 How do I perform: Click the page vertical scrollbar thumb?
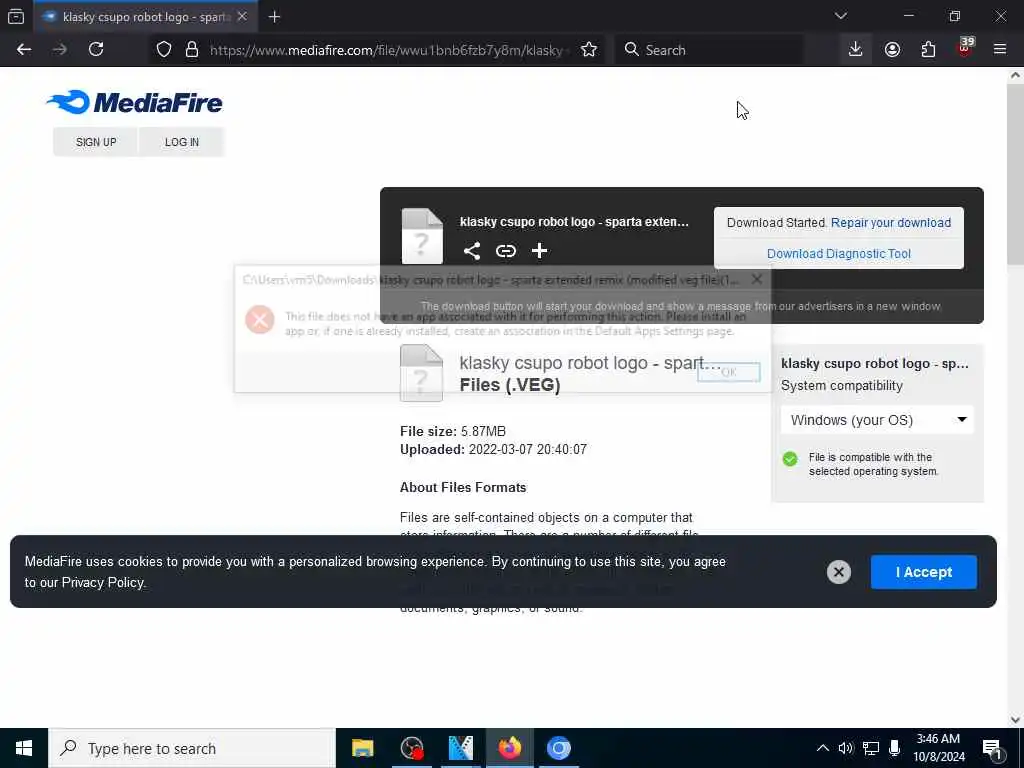click(1015, 174)
